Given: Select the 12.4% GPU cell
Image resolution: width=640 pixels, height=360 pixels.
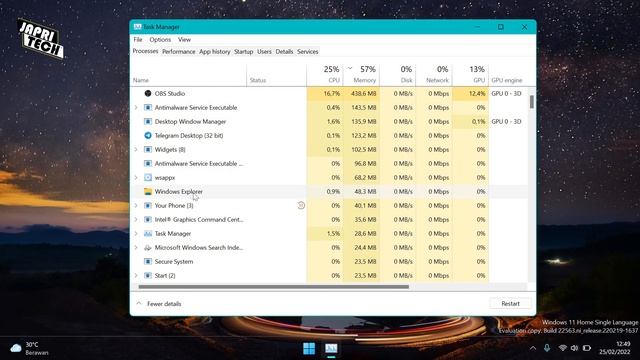Looking at the screenshot, I should 470,93.
